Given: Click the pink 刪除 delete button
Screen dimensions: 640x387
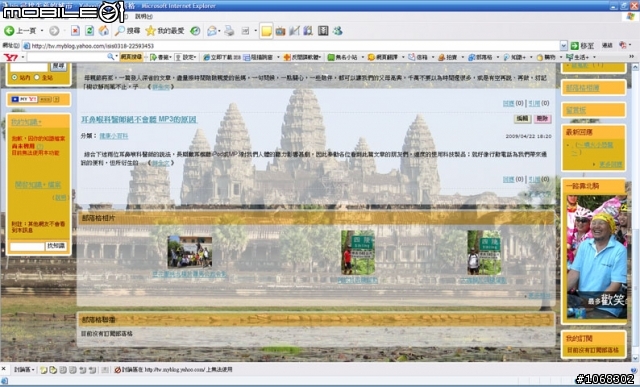Looking at the screenshot, I should tap(542, 118).
